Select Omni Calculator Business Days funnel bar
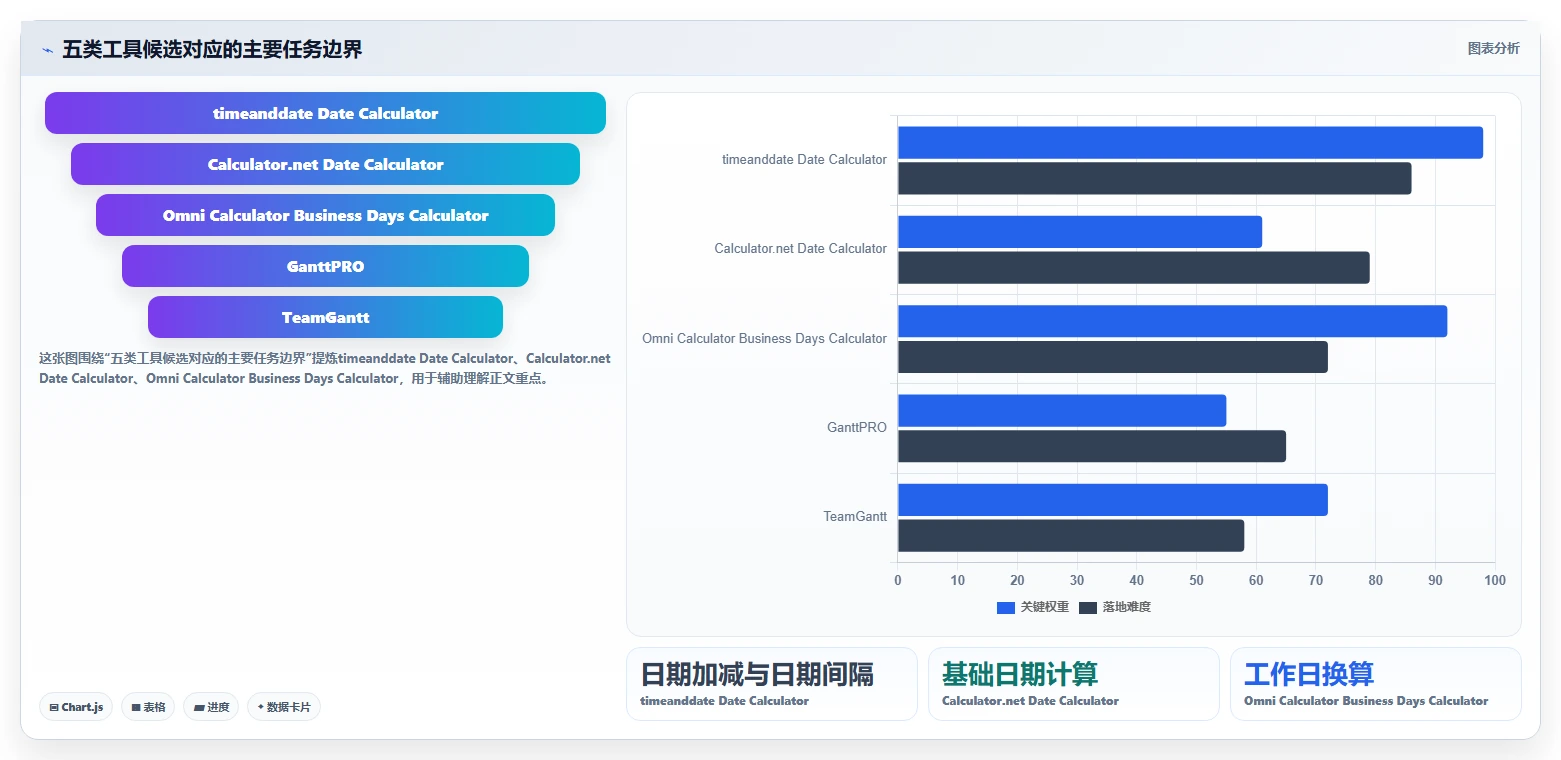This screenshot has width=1561, height=760. [325, 215]
